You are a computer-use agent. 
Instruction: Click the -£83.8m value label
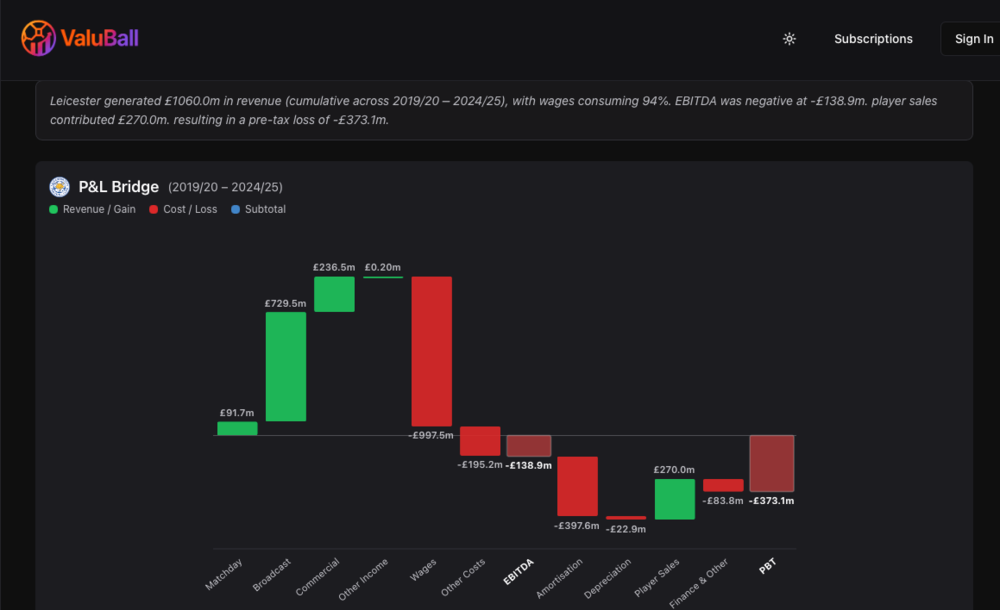(723, 501)
